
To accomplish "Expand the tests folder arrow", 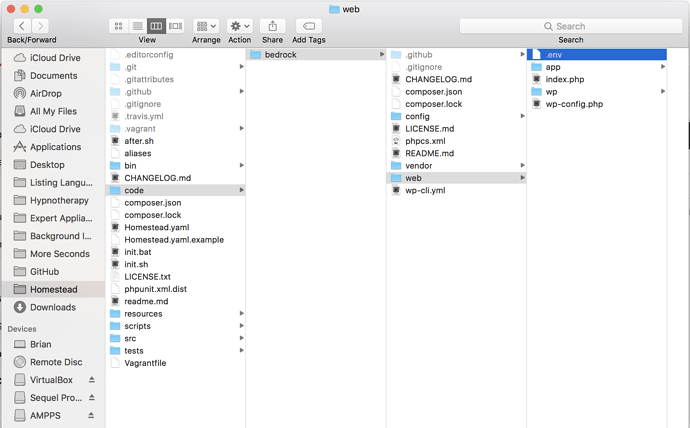I will 242,350.
